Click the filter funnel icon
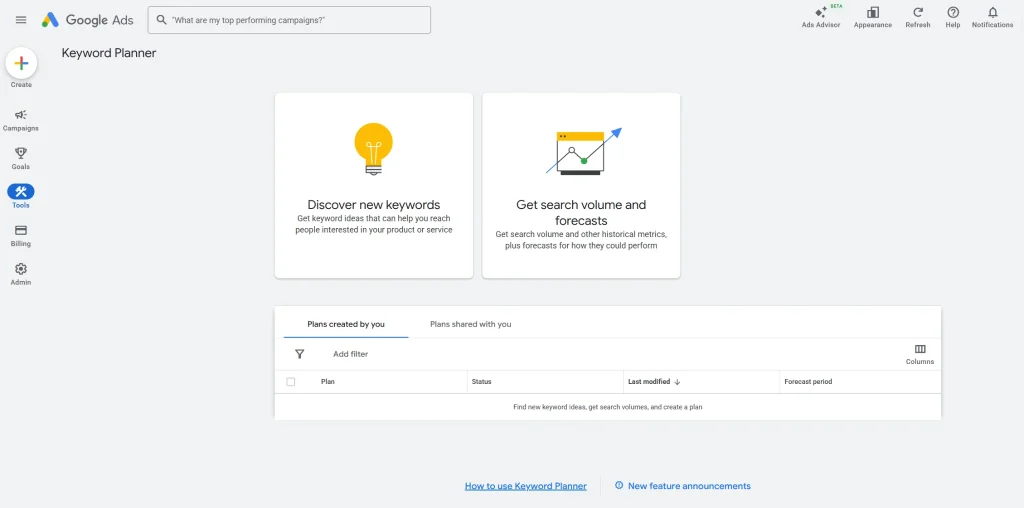This screenshot has width=1024, height=508. (x=300, y=354)
